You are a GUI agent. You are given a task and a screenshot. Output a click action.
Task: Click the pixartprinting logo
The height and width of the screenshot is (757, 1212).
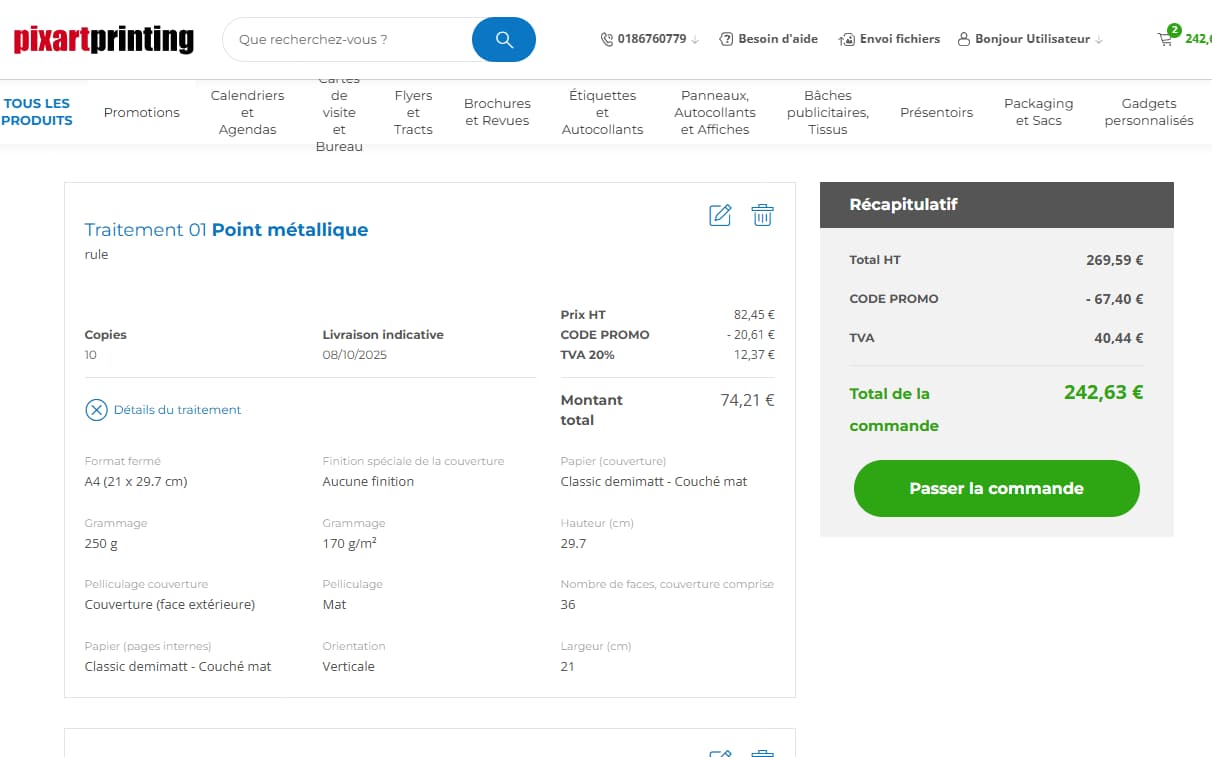tap(104, 40)
